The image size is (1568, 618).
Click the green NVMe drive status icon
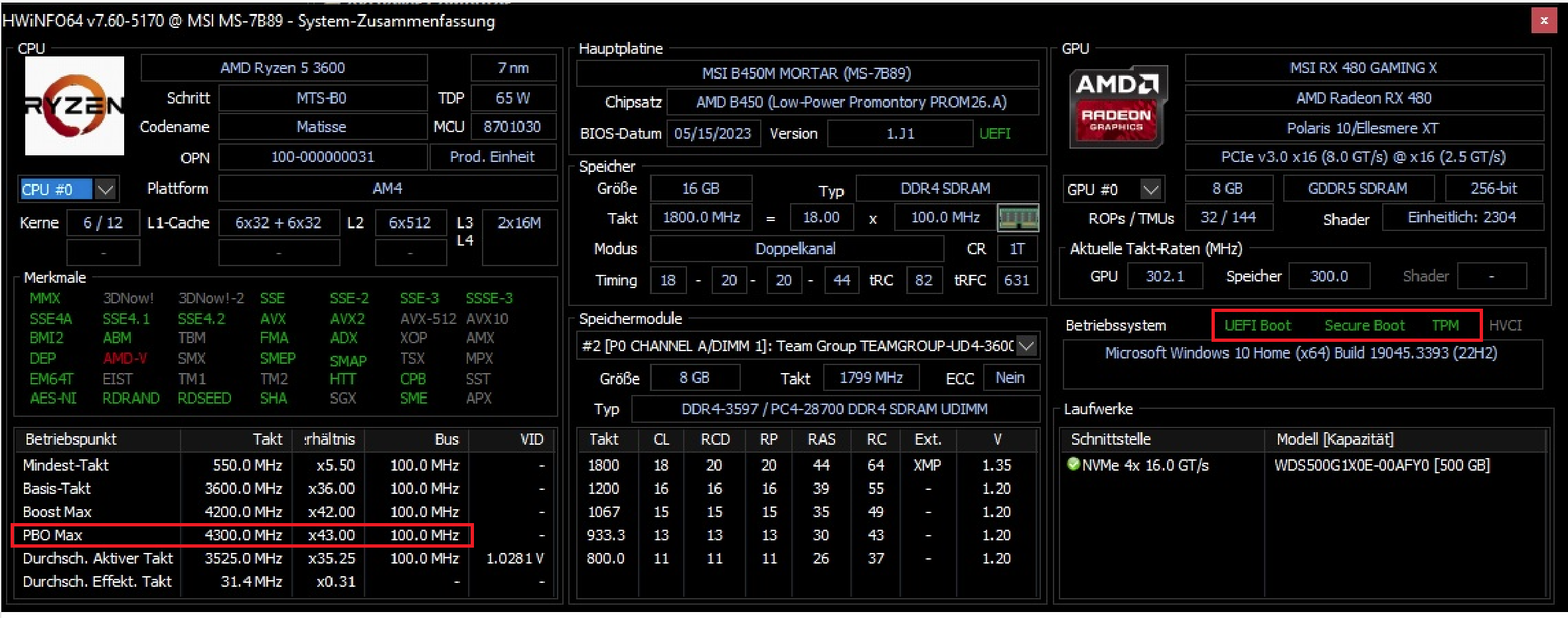point(1073,464)
